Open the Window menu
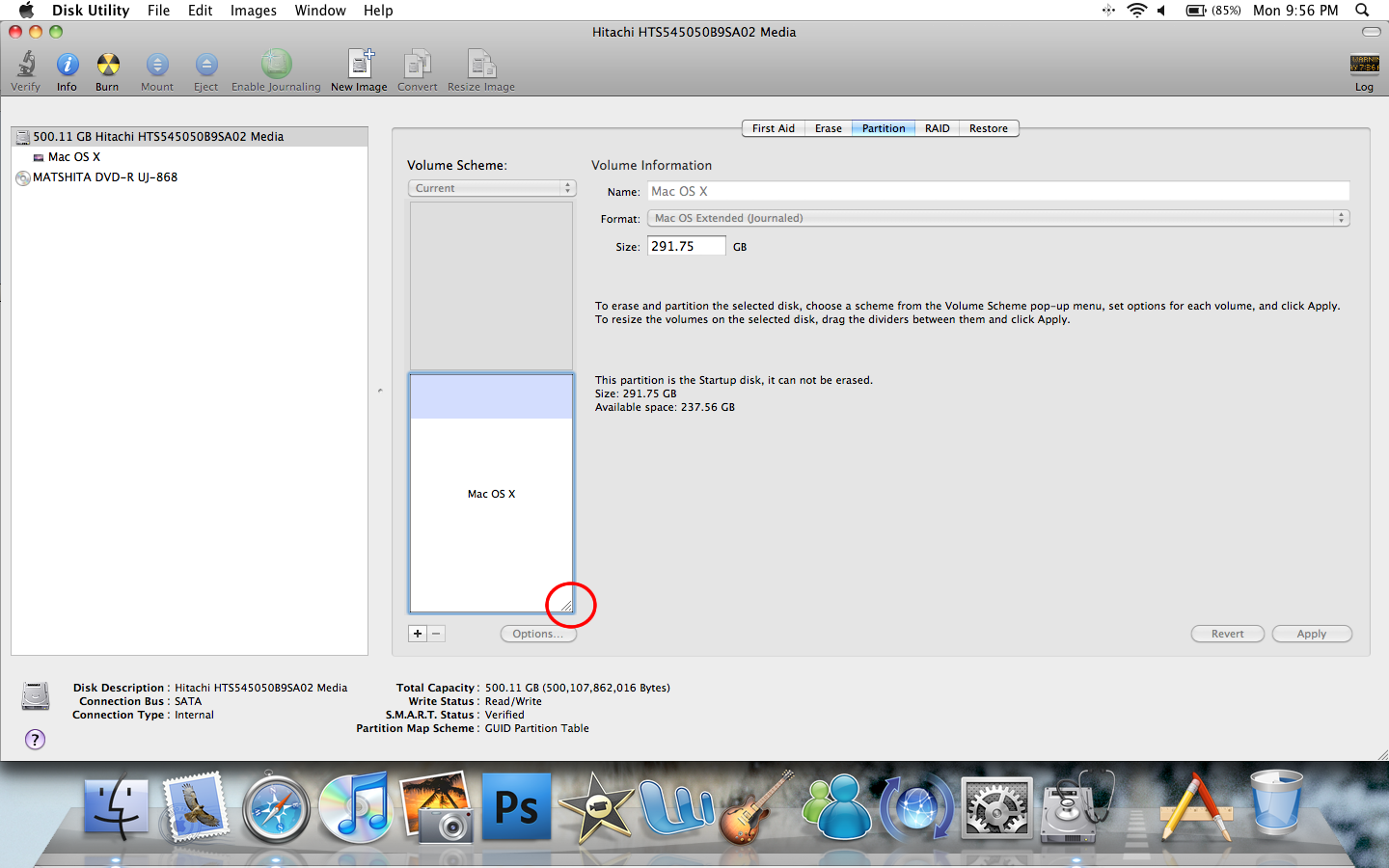The width and height of the screenshot is (1389, 868). point(320,10)
